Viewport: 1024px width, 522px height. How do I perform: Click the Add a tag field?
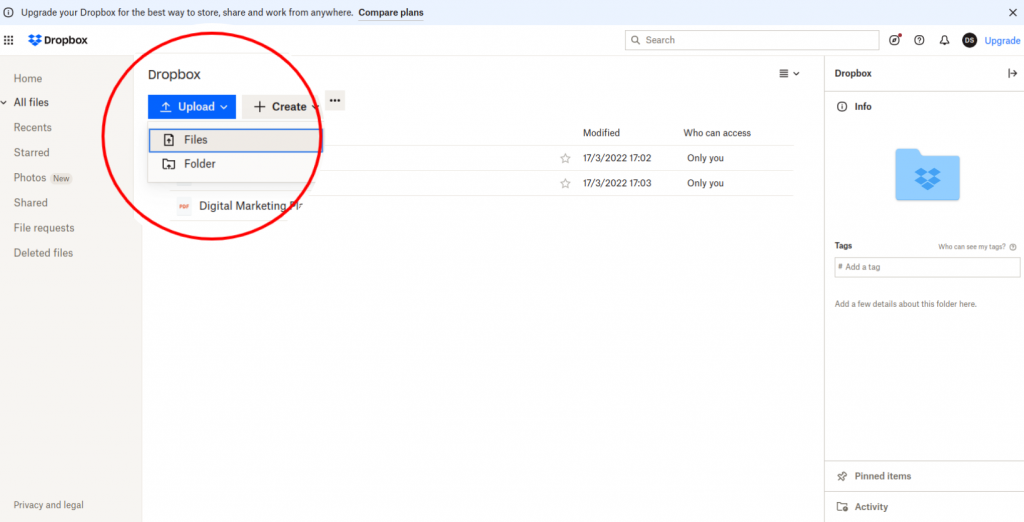click(927, 267)
